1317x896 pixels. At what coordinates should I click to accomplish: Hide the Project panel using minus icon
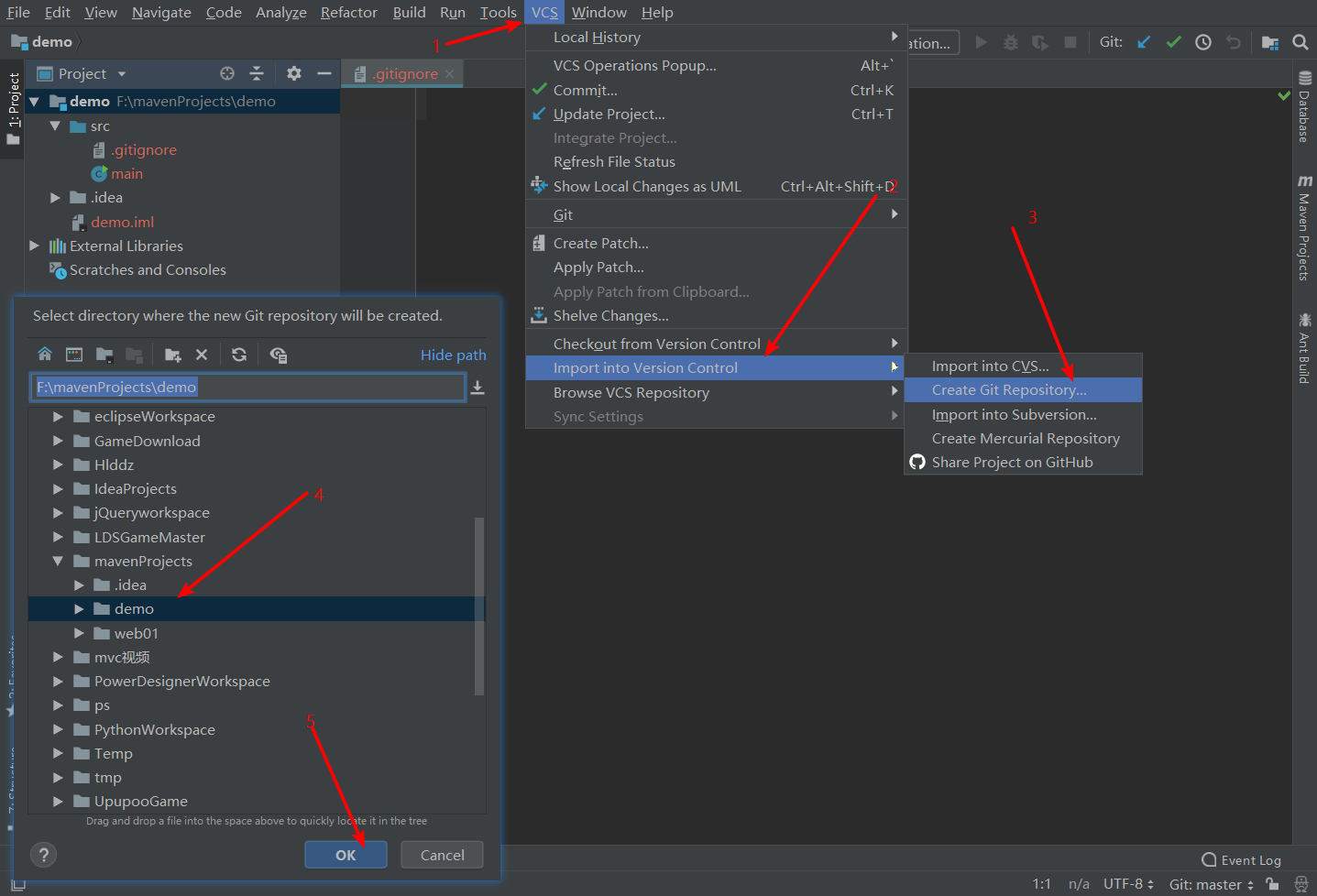tap(324, 73)
